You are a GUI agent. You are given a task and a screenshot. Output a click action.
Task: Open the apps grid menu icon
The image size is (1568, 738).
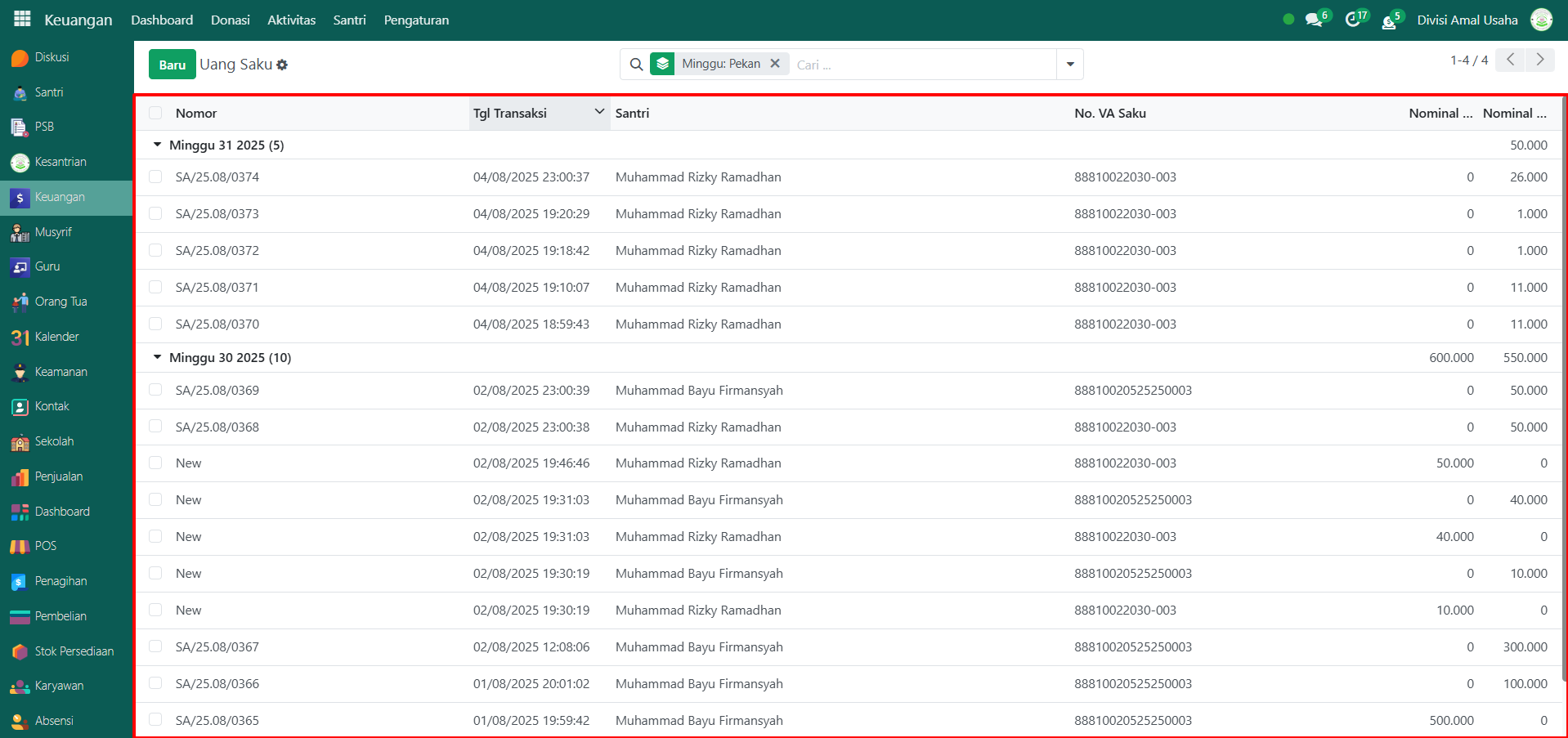click(22, 19)
